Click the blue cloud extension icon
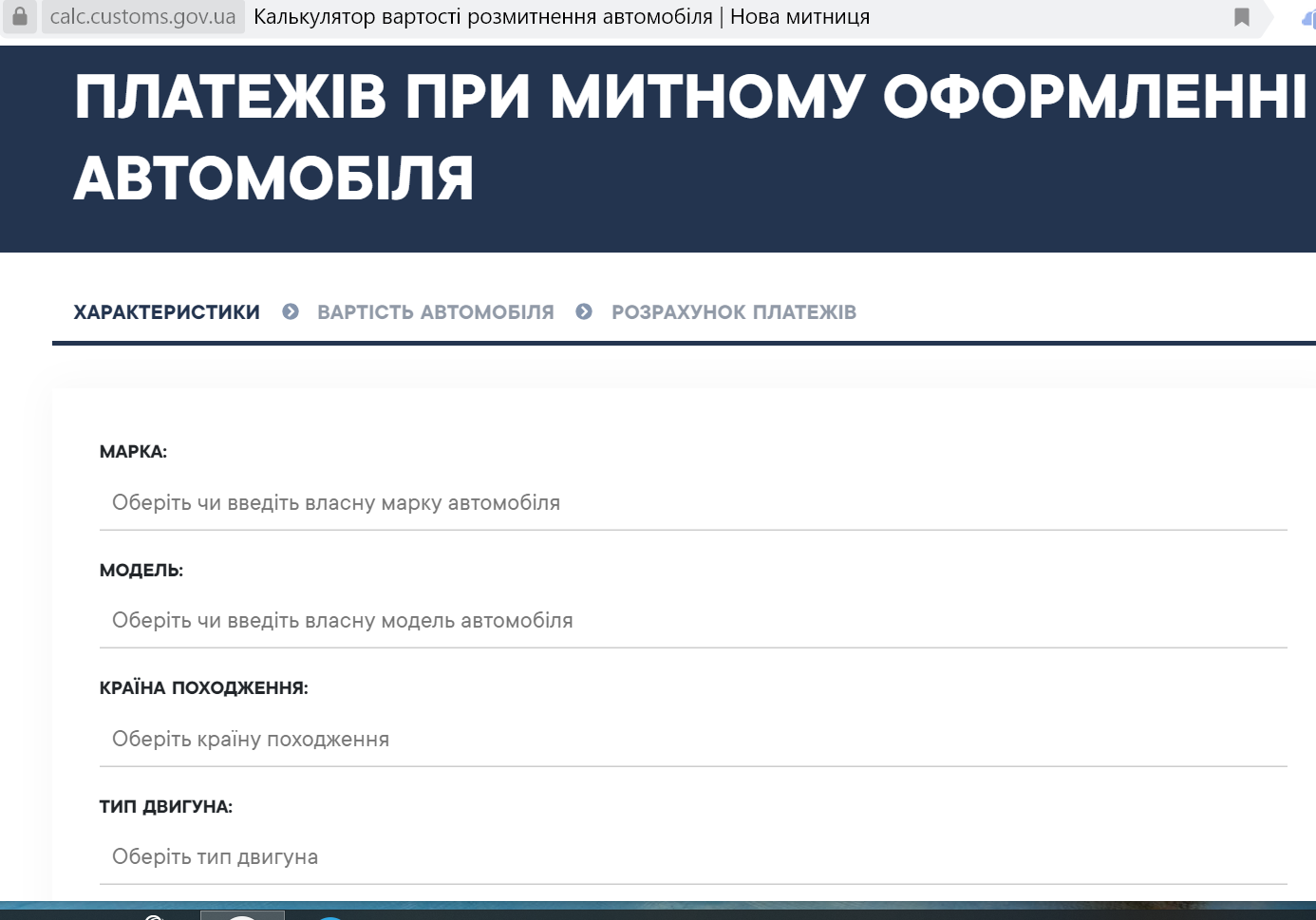This screenshot has width=1316, height=920. pyautogui.click(x=1308, y=19)
